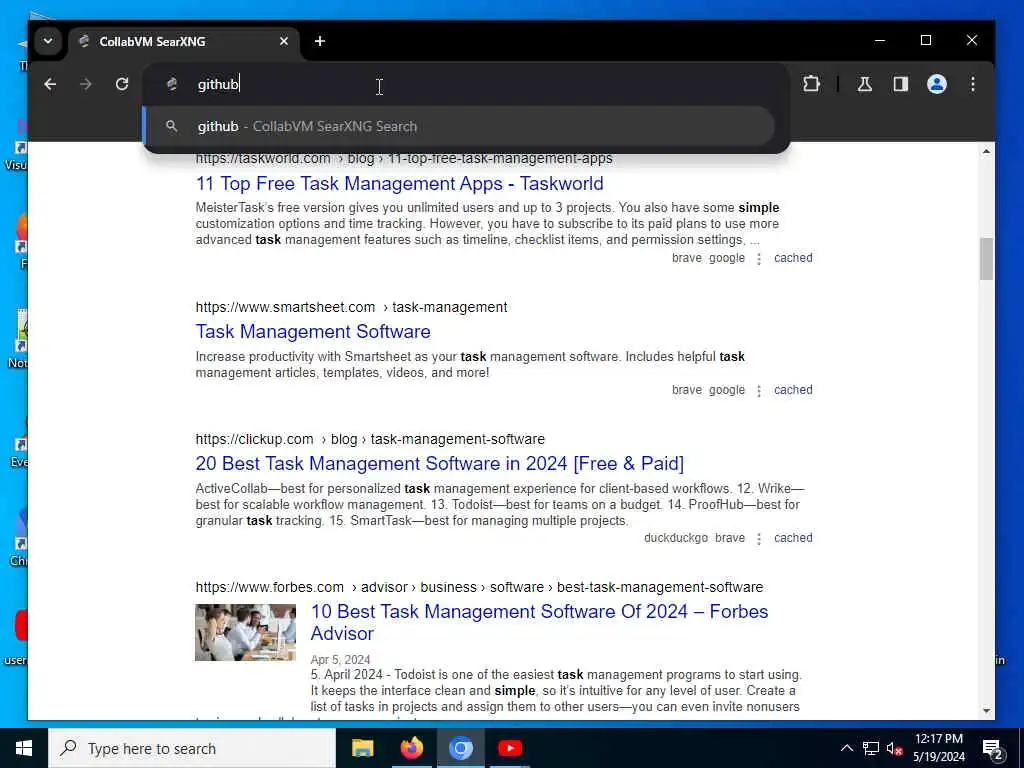
Task: Open the Chrome three-dot menu
Action: (x=972, y=84)
